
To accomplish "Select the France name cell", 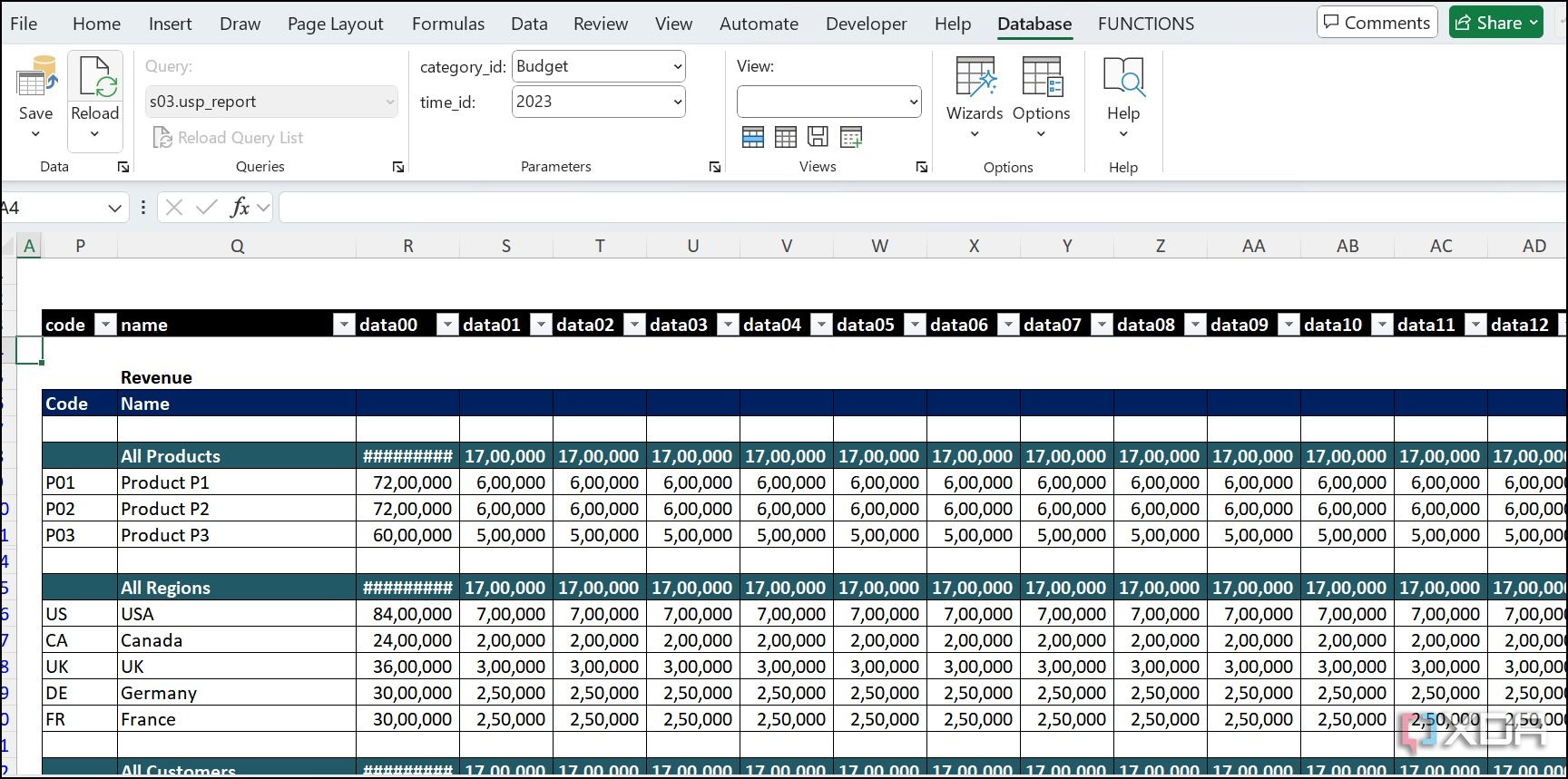I will pyautogui.click(x=237, y=719).
